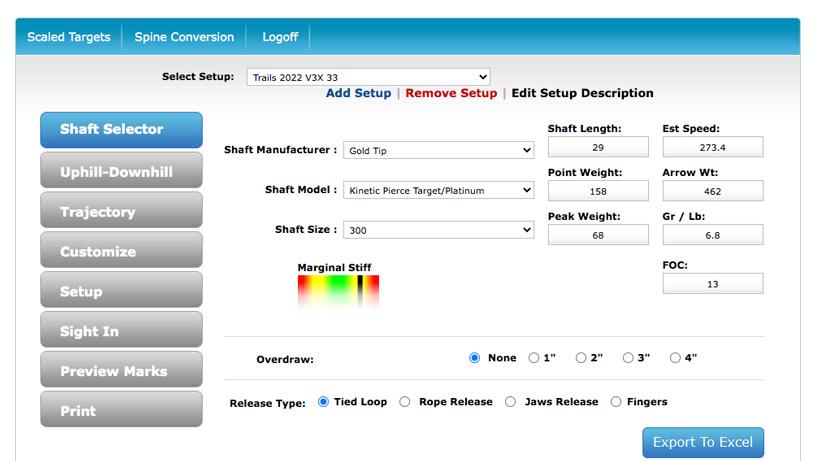The width and height of the screenshot is (820, 461).
Task: Click the Add Setup link
Action: (x=358, y=93)
